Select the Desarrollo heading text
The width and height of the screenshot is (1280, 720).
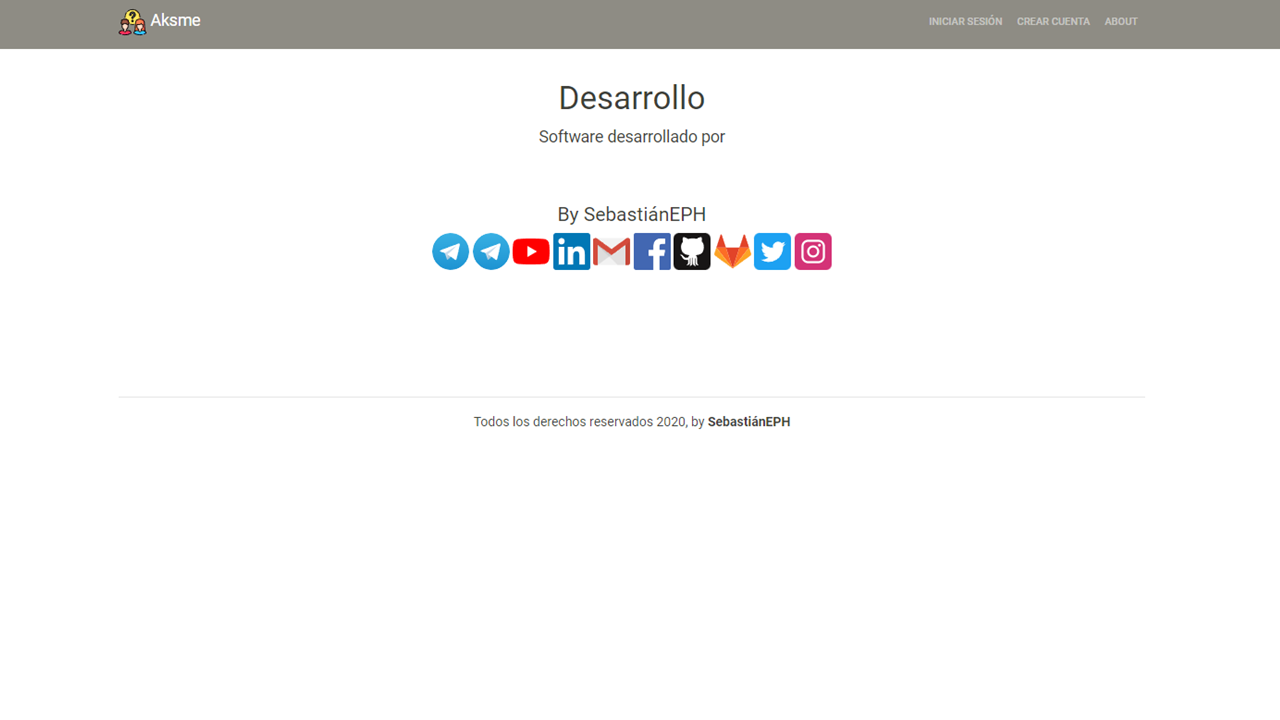[632, 98]
